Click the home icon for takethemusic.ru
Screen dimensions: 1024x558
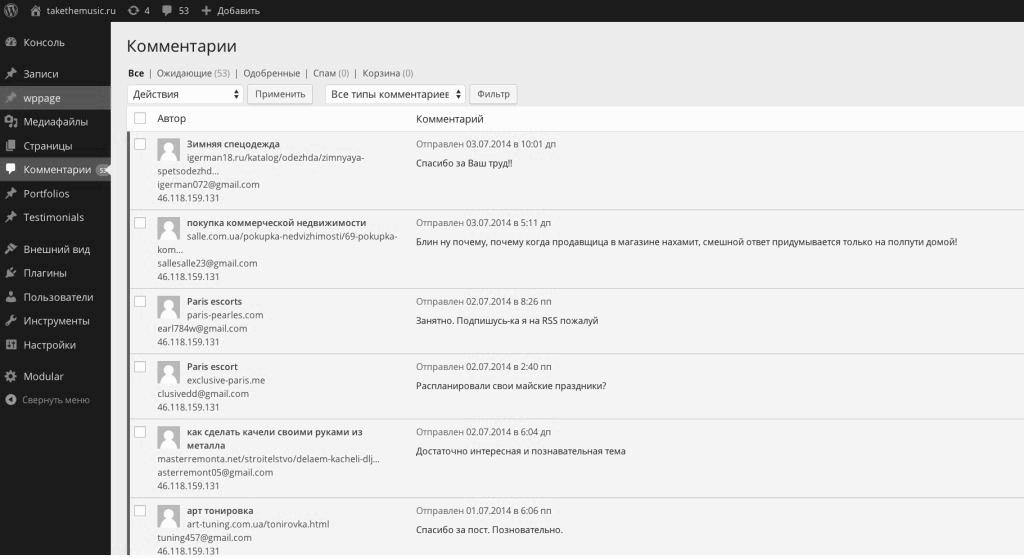click(36, 10)
